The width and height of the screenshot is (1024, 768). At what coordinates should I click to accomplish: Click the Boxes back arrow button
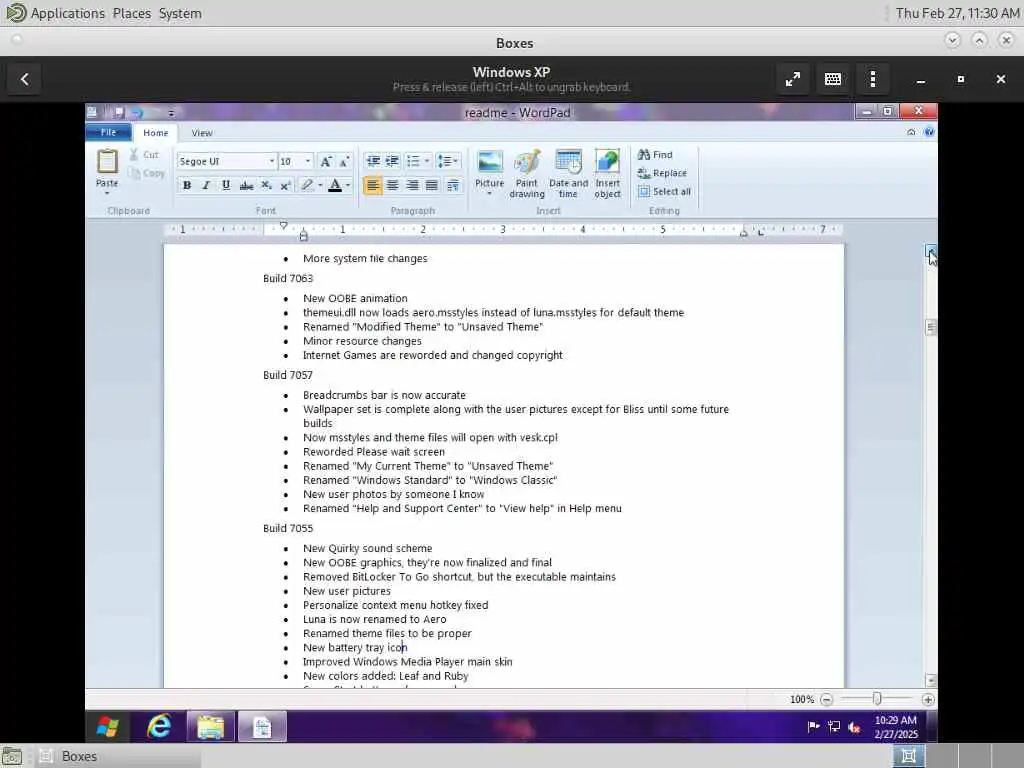coord(25,79)
